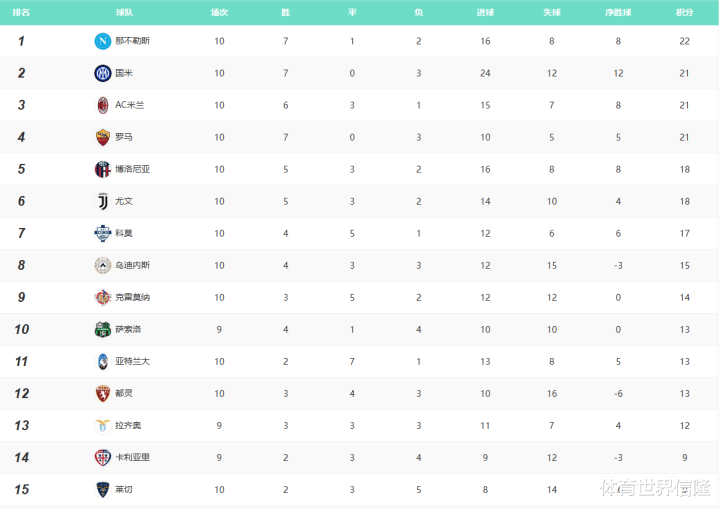
Task: Click the Lazio eagle crest
Action: tap(102, 425)
